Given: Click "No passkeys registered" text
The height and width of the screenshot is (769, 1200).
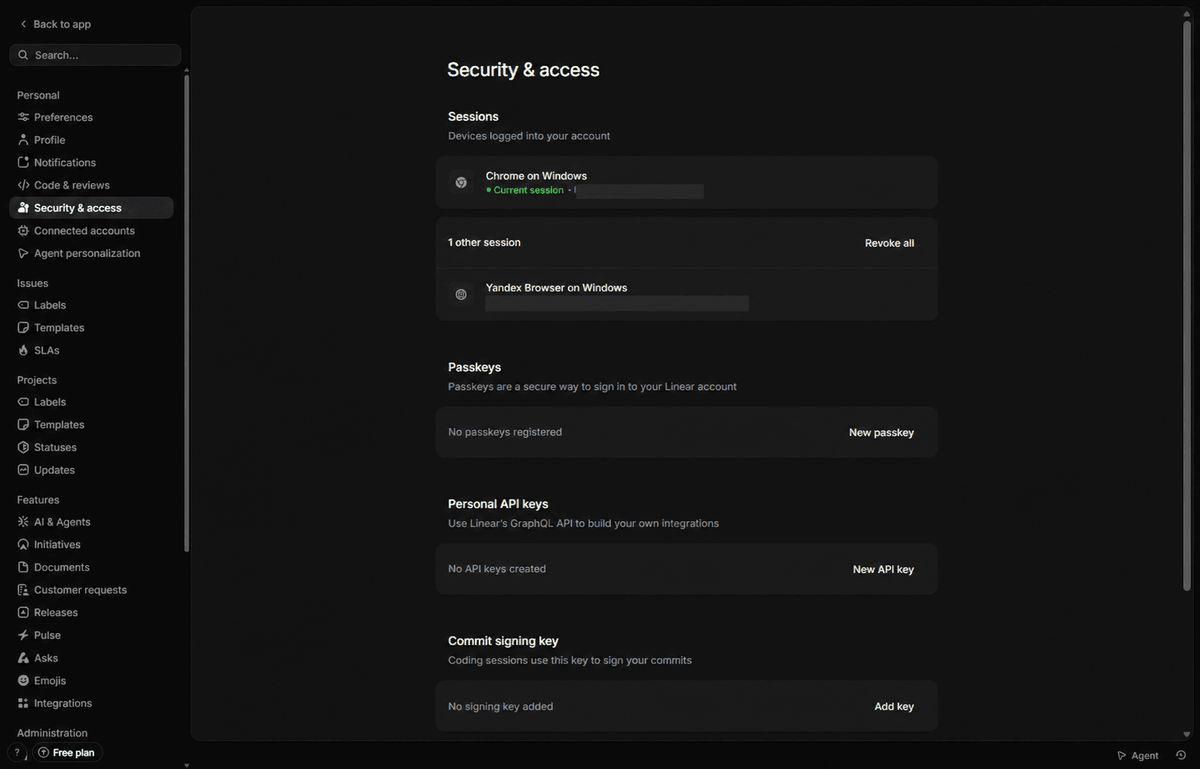Looking at the screenshot, I should (505, 432).
